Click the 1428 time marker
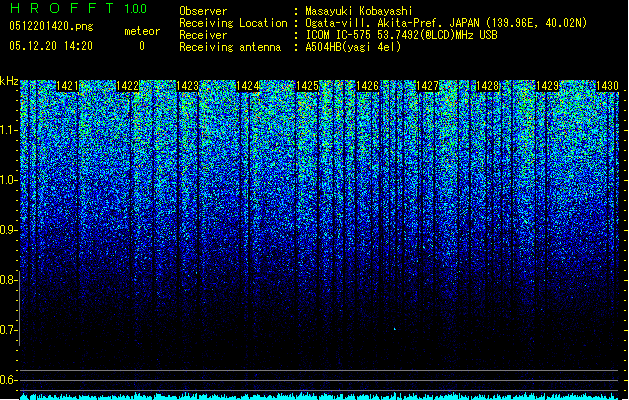The width and height of the screenshot is (629, 400). coord(487,86)
